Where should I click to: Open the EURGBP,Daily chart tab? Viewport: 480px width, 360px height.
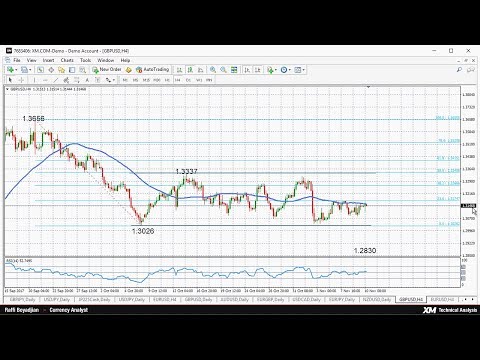tap(270, 300)
